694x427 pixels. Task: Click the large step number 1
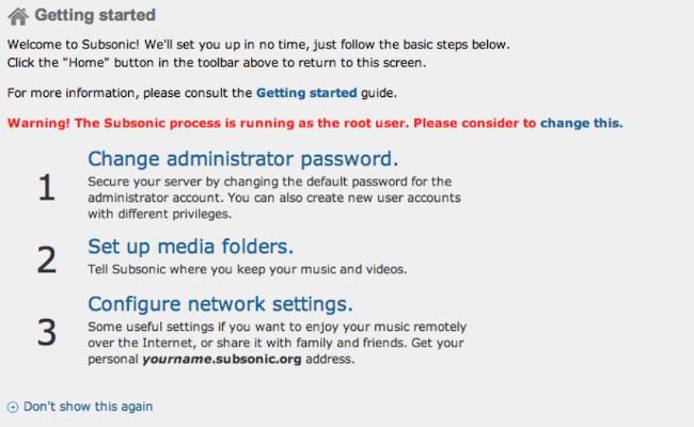45,188
